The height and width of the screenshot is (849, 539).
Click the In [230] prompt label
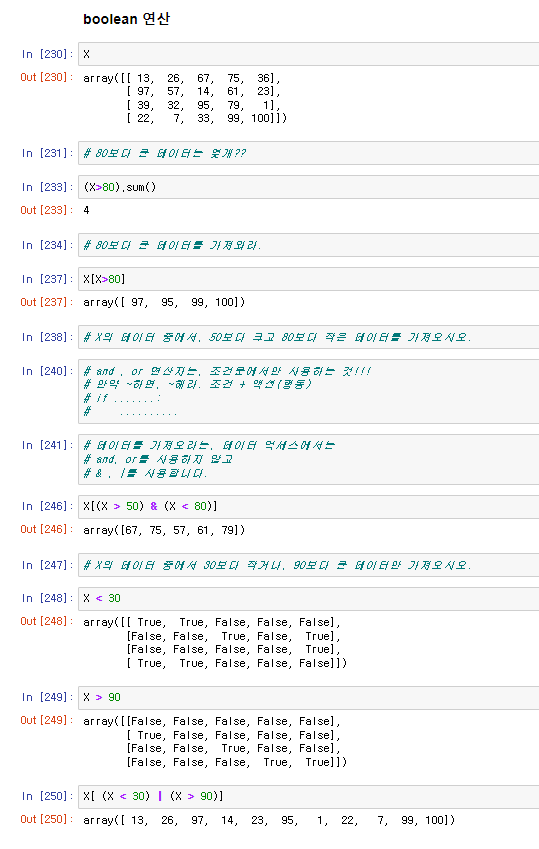click(x=47, y=54)
